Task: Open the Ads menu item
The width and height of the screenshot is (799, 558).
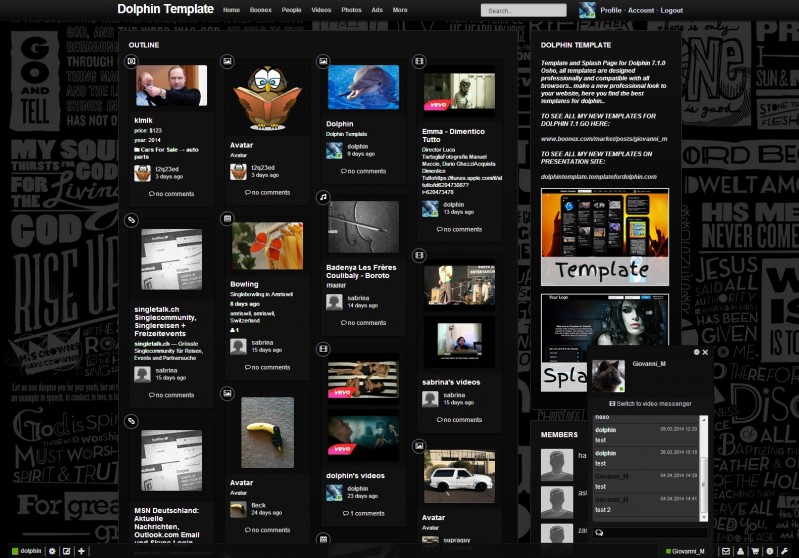Action: (x=377, y=10)
